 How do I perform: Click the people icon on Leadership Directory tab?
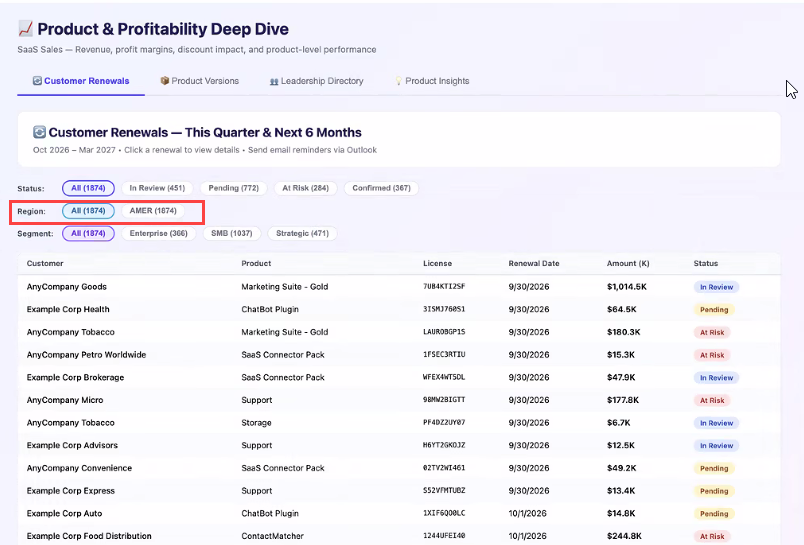tap(274, 81)
